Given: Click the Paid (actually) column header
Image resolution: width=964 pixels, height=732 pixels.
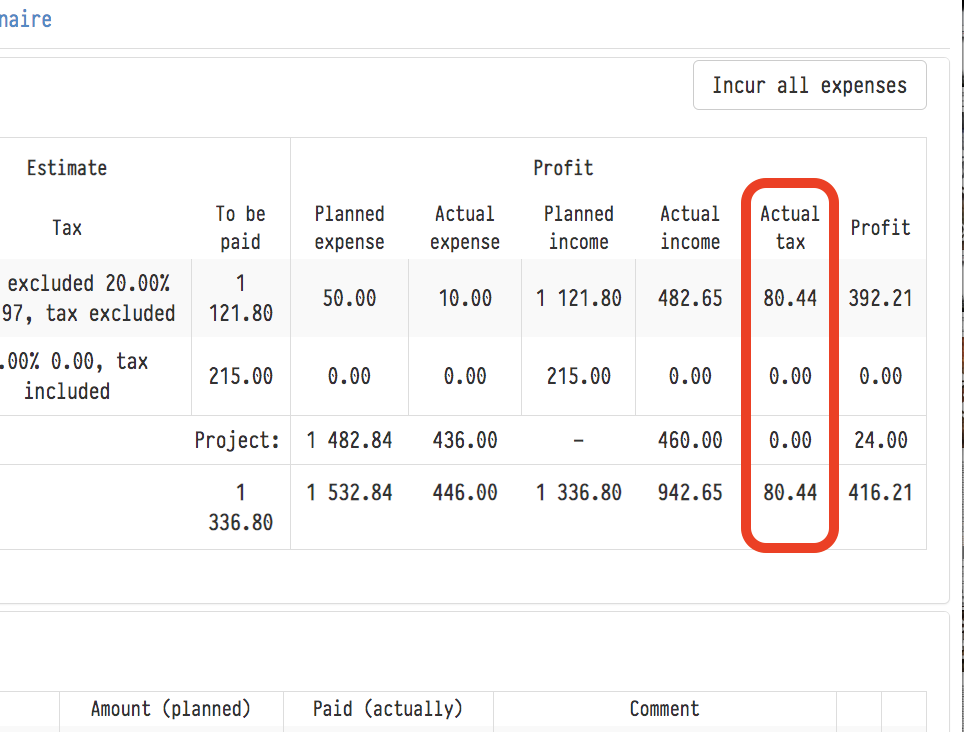Looking at the screenshot, I should click(x=388, y=709).
